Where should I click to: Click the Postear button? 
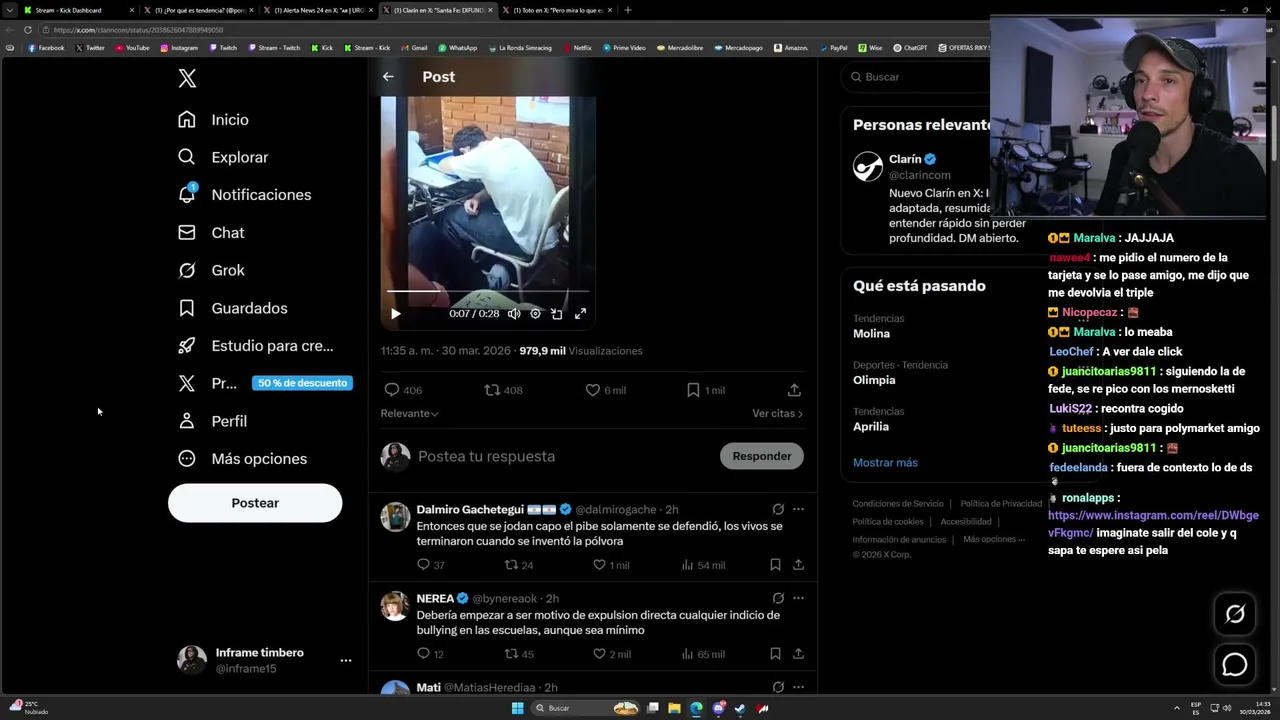point(255,503)
